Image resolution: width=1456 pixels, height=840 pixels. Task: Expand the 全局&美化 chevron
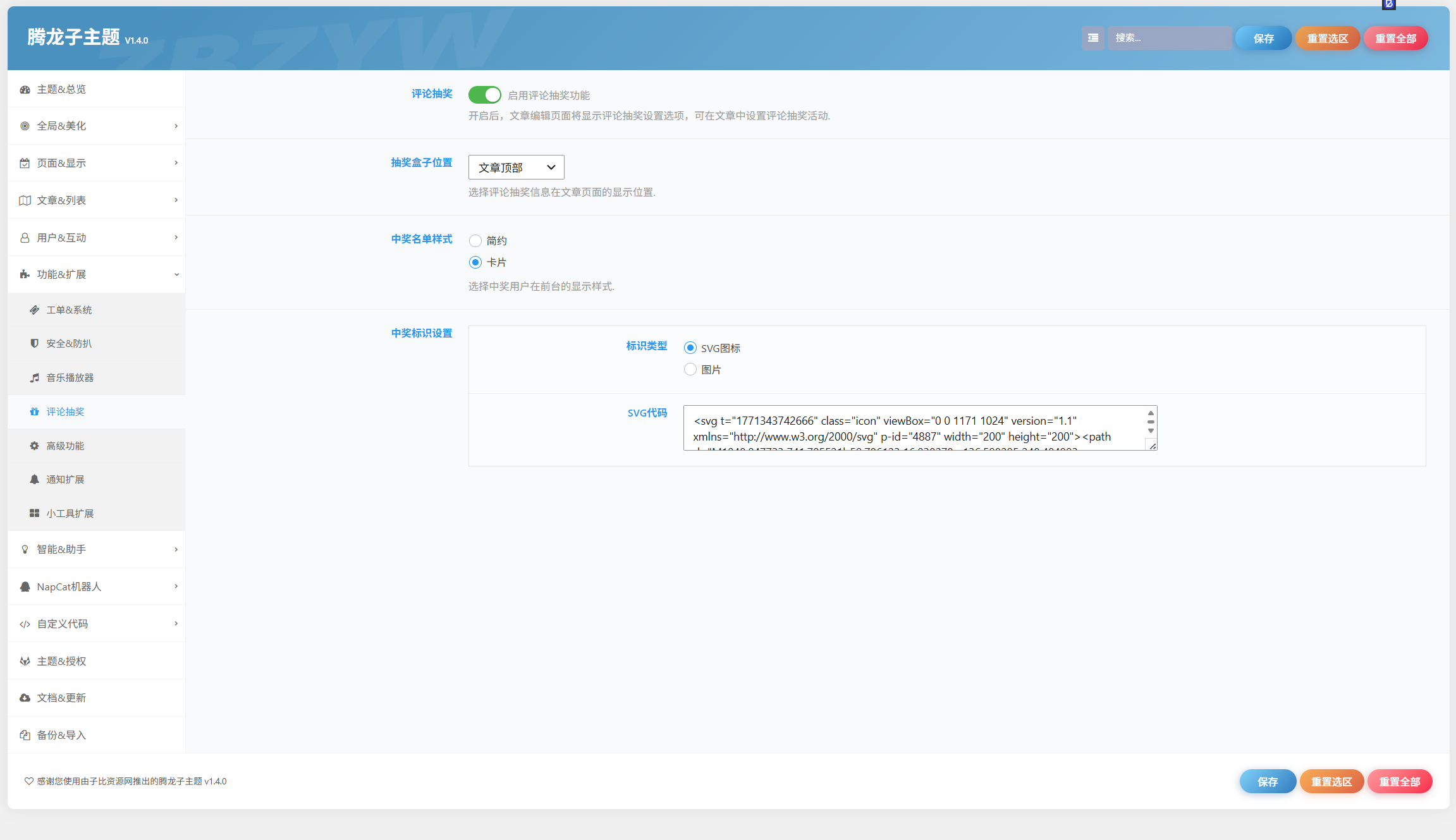pos(176,126)
